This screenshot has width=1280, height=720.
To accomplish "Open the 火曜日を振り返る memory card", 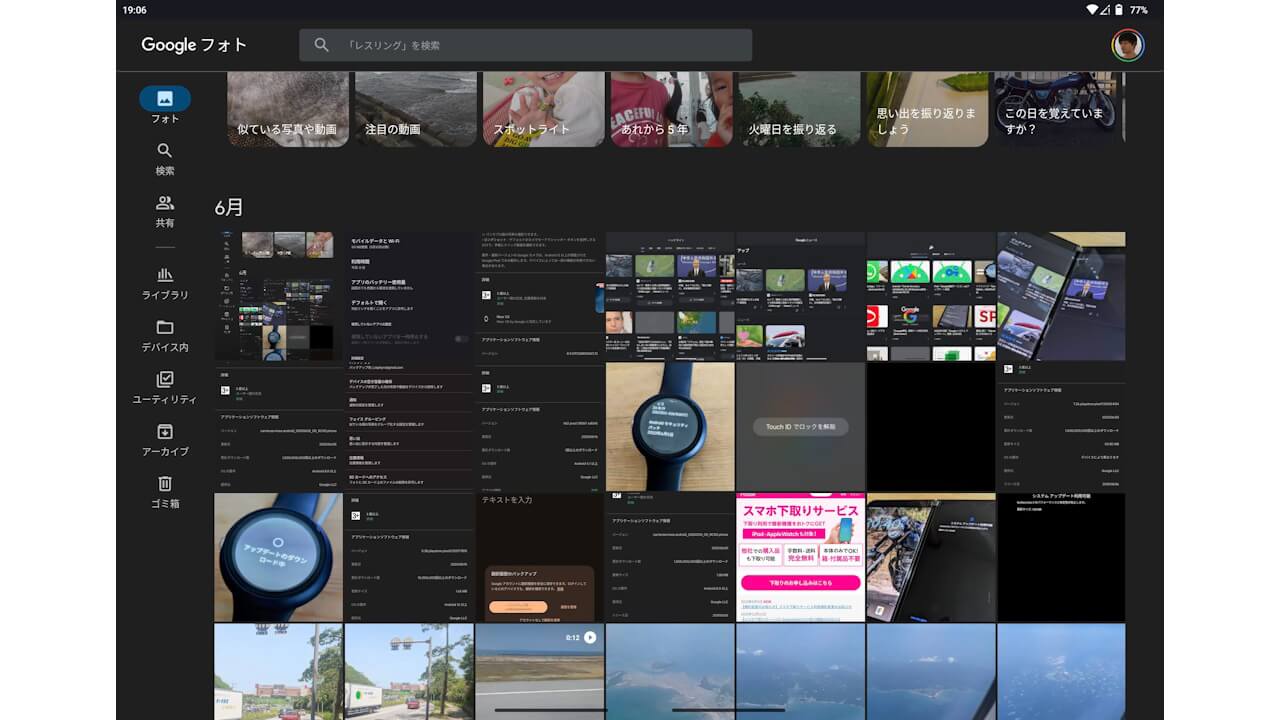I will 800,109.
